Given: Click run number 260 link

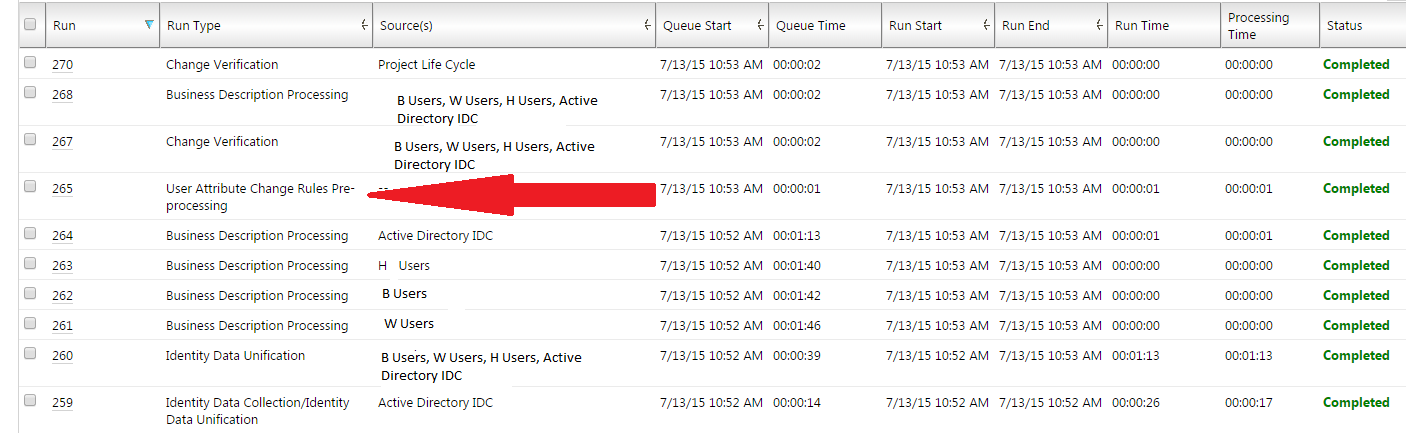Looking at the screenshot, I should click(62, 356).
